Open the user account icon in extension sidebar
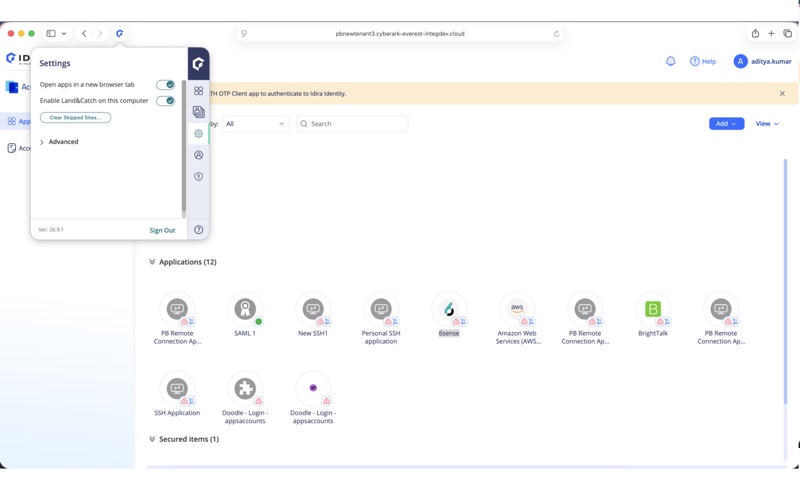Image resolution: width=800 pixels, height=500 pixels. click(198, 155)
